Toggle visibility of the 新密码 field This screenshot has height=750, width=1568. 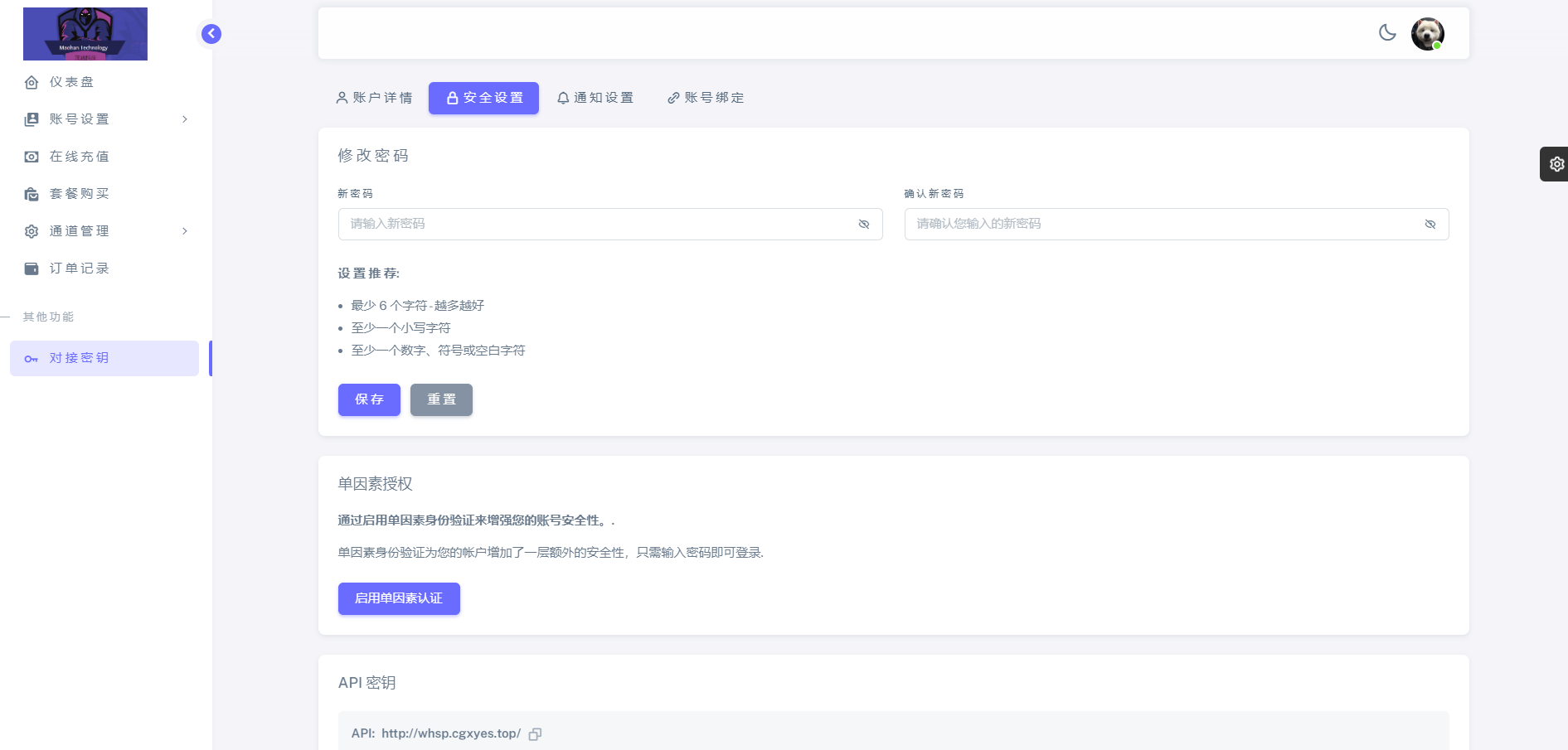tap(864, 225)
